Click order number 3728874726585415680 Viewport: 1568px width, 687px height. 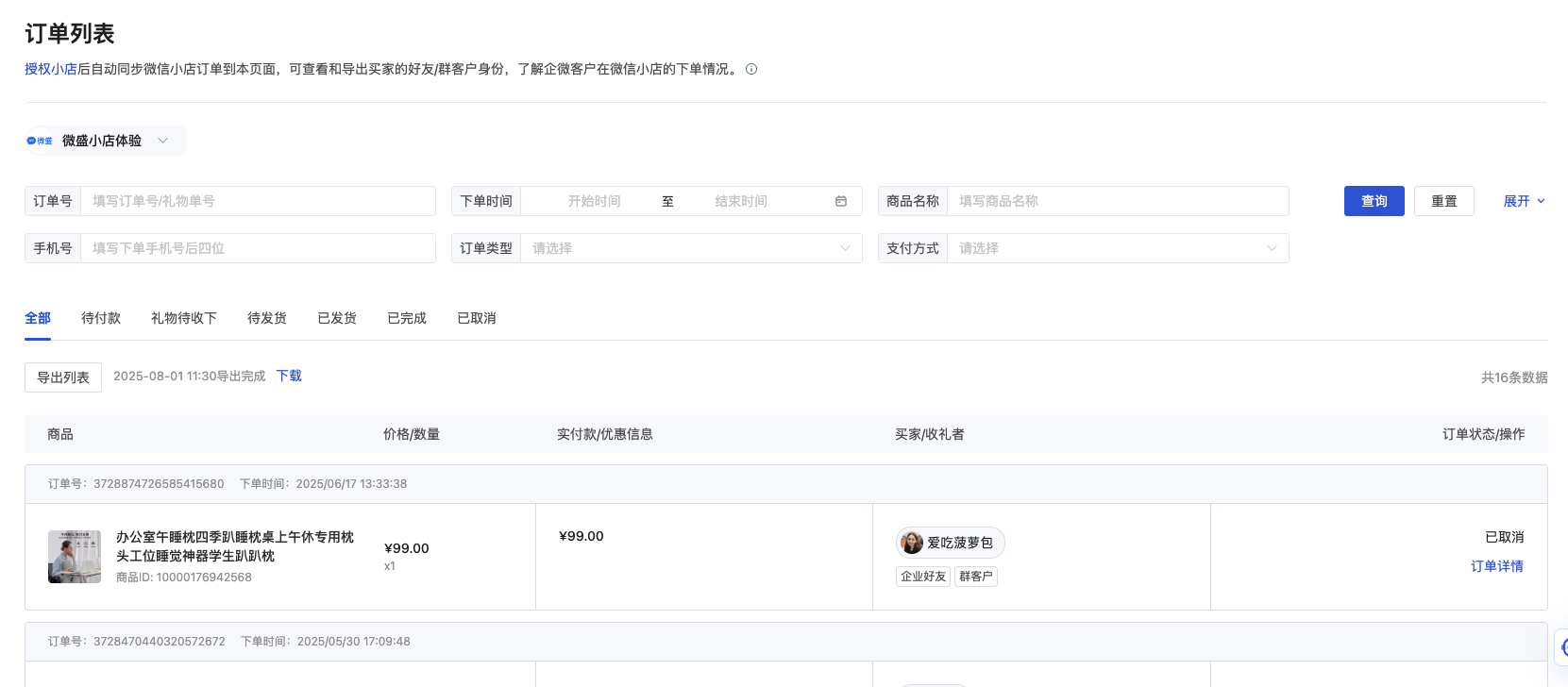(x=159, y=484)
